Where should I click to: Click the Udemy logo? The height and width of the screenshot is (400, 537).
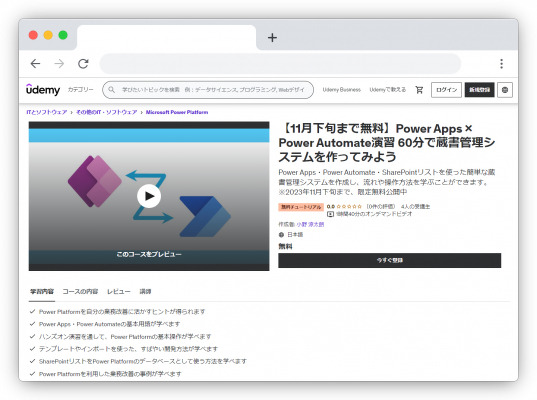[43, 89]
